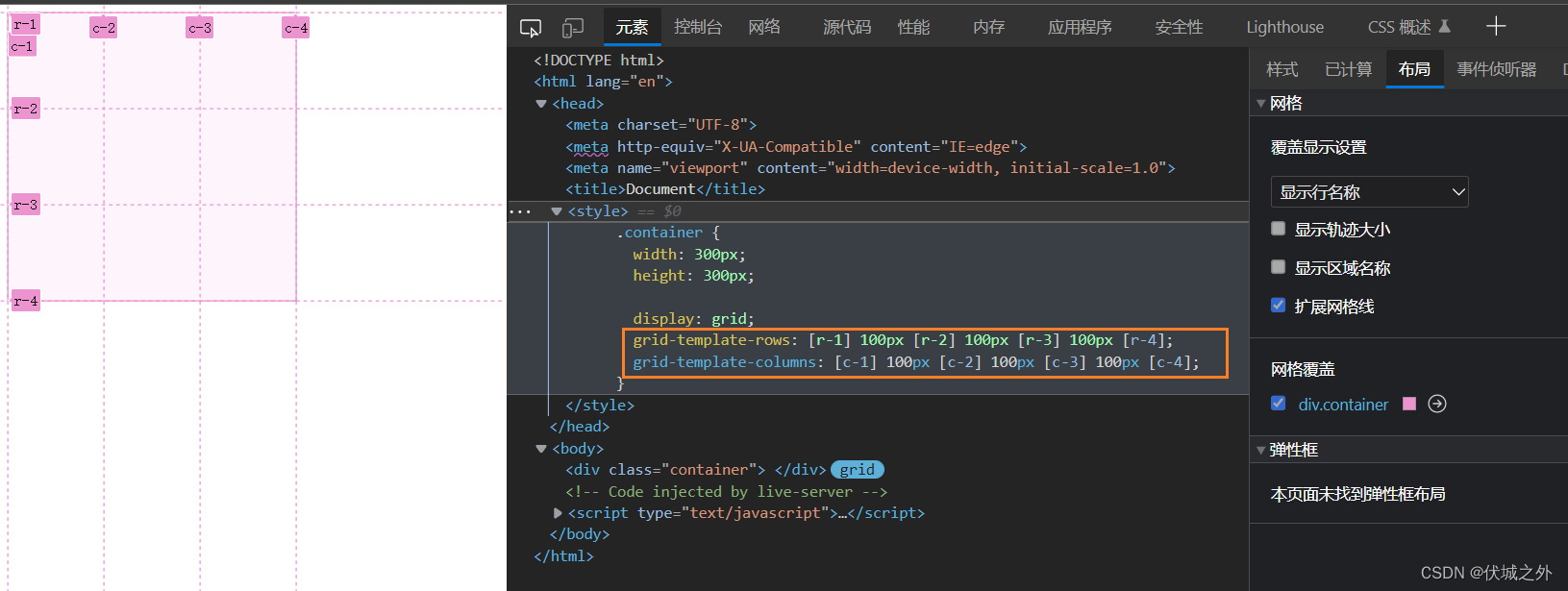Click the c-4 grid line label

[296, 28]
